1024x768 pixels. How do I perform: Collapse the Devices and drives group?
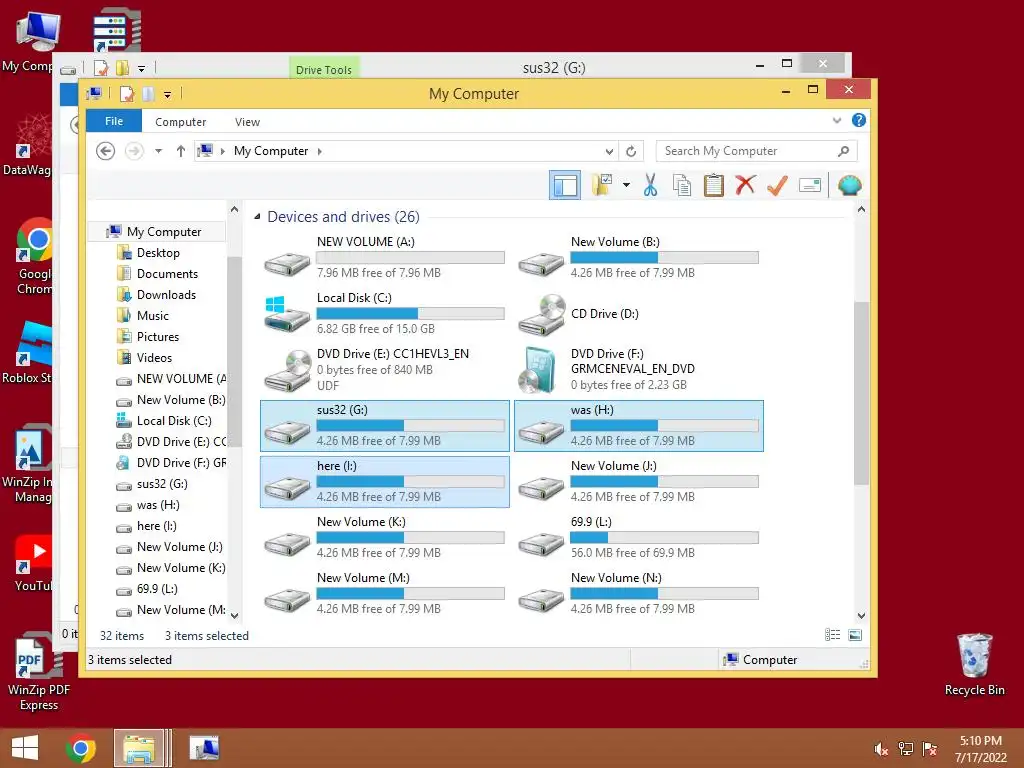pos(257,216)
